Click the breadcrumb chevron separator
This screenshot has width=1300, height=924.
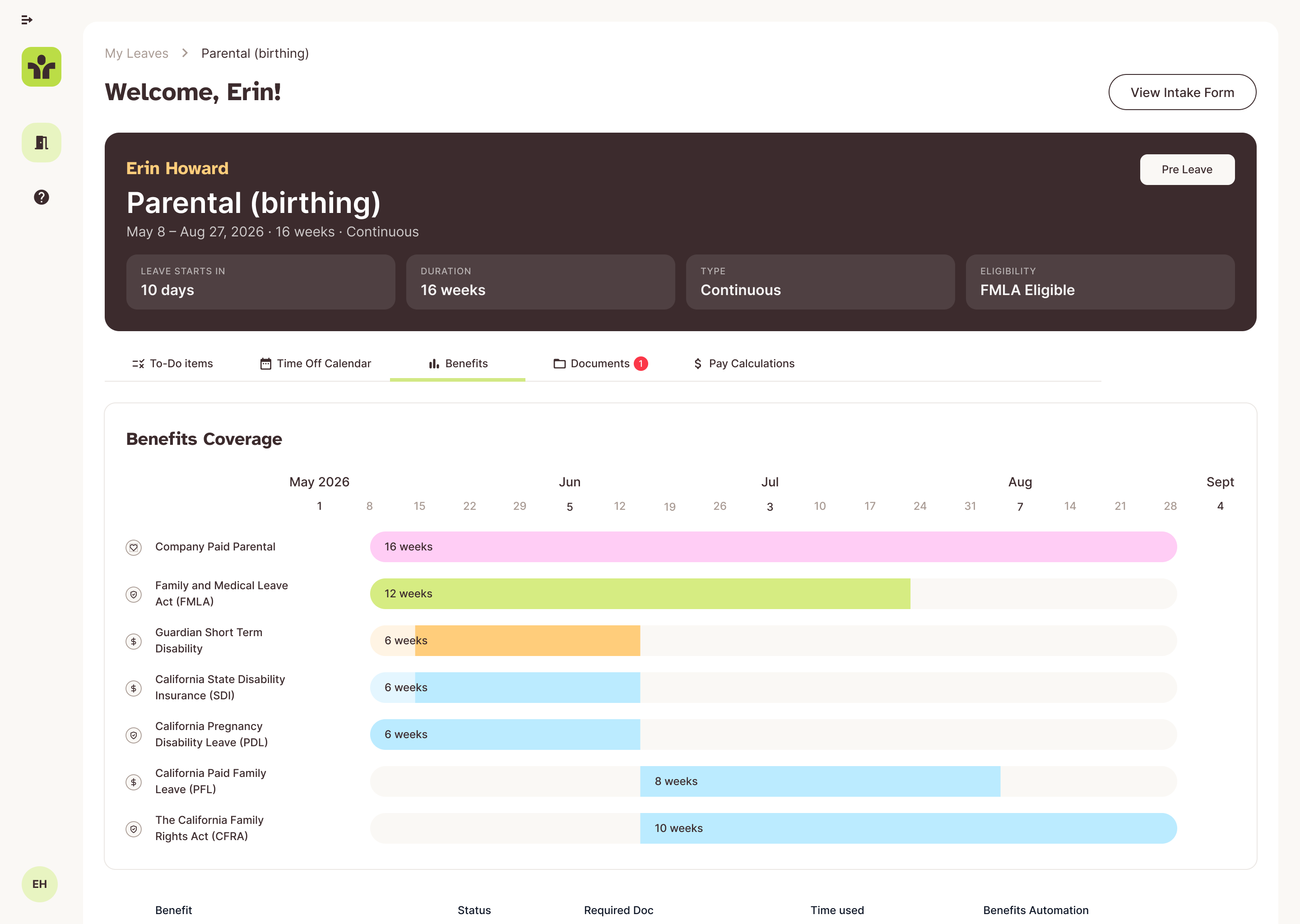185,53
